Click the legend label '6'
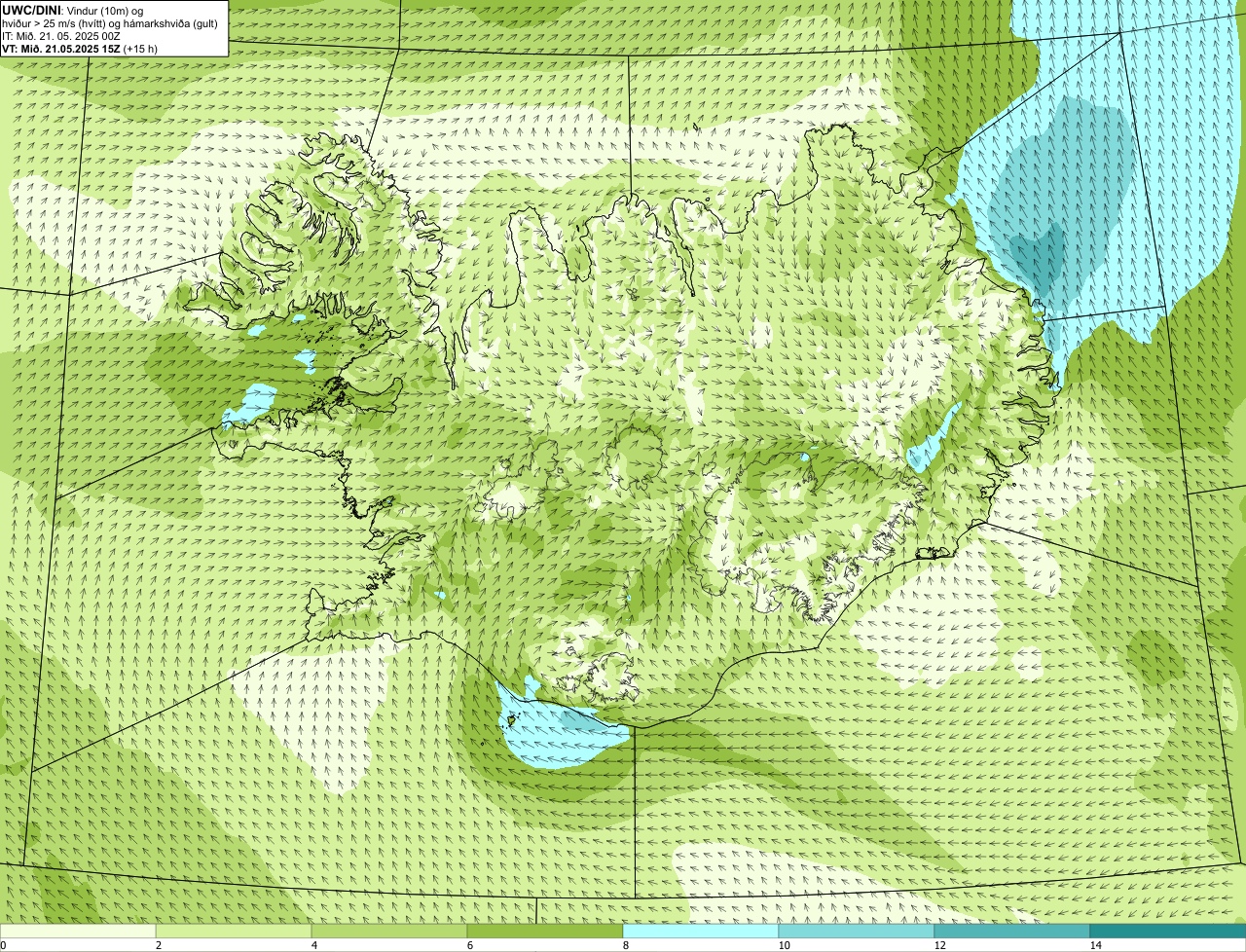The height and width of the screenshot is (952, 1246). pos(469,945)
